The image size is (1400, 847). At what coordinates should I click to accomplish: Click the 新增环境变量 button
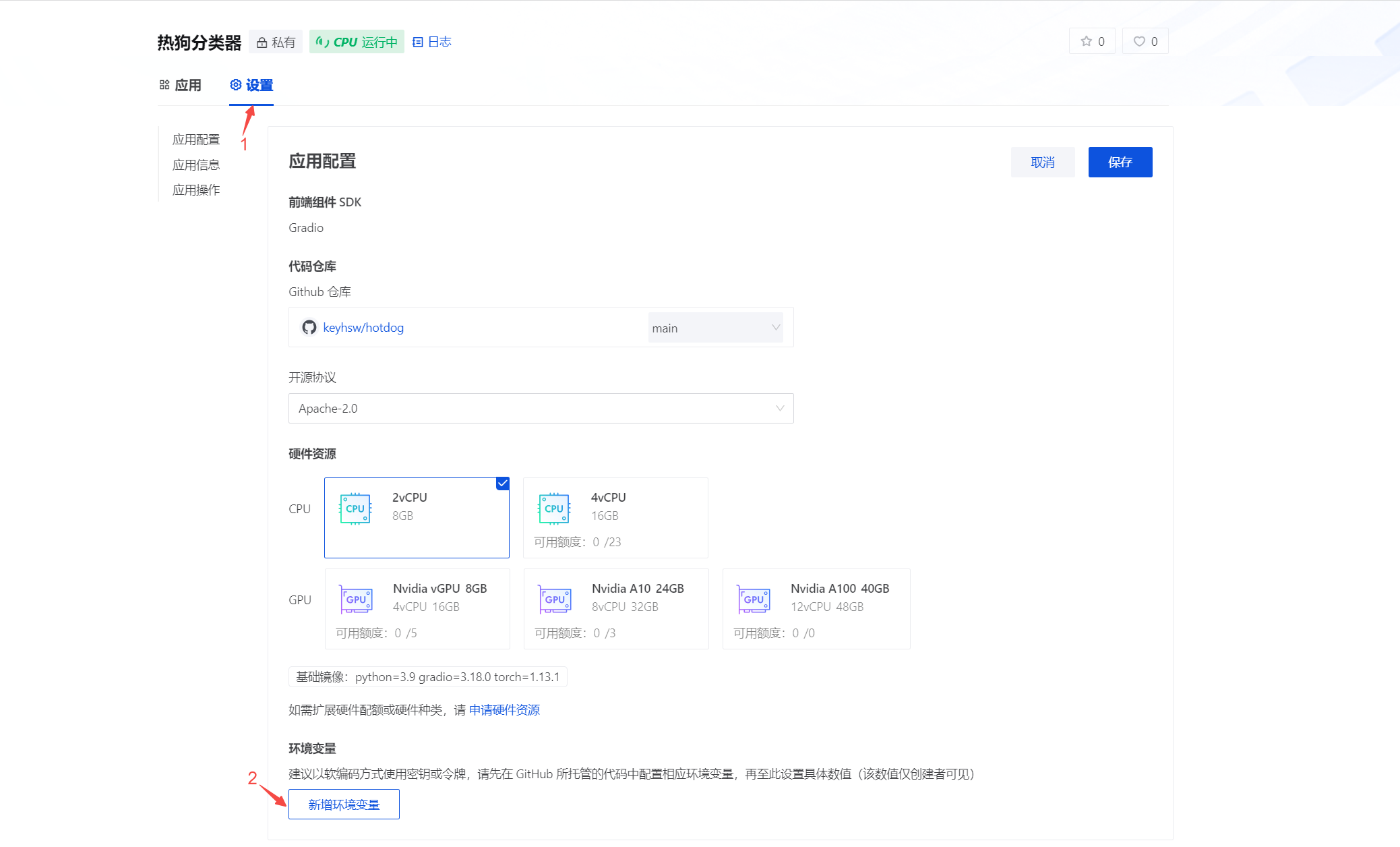[x=344, y=804]
